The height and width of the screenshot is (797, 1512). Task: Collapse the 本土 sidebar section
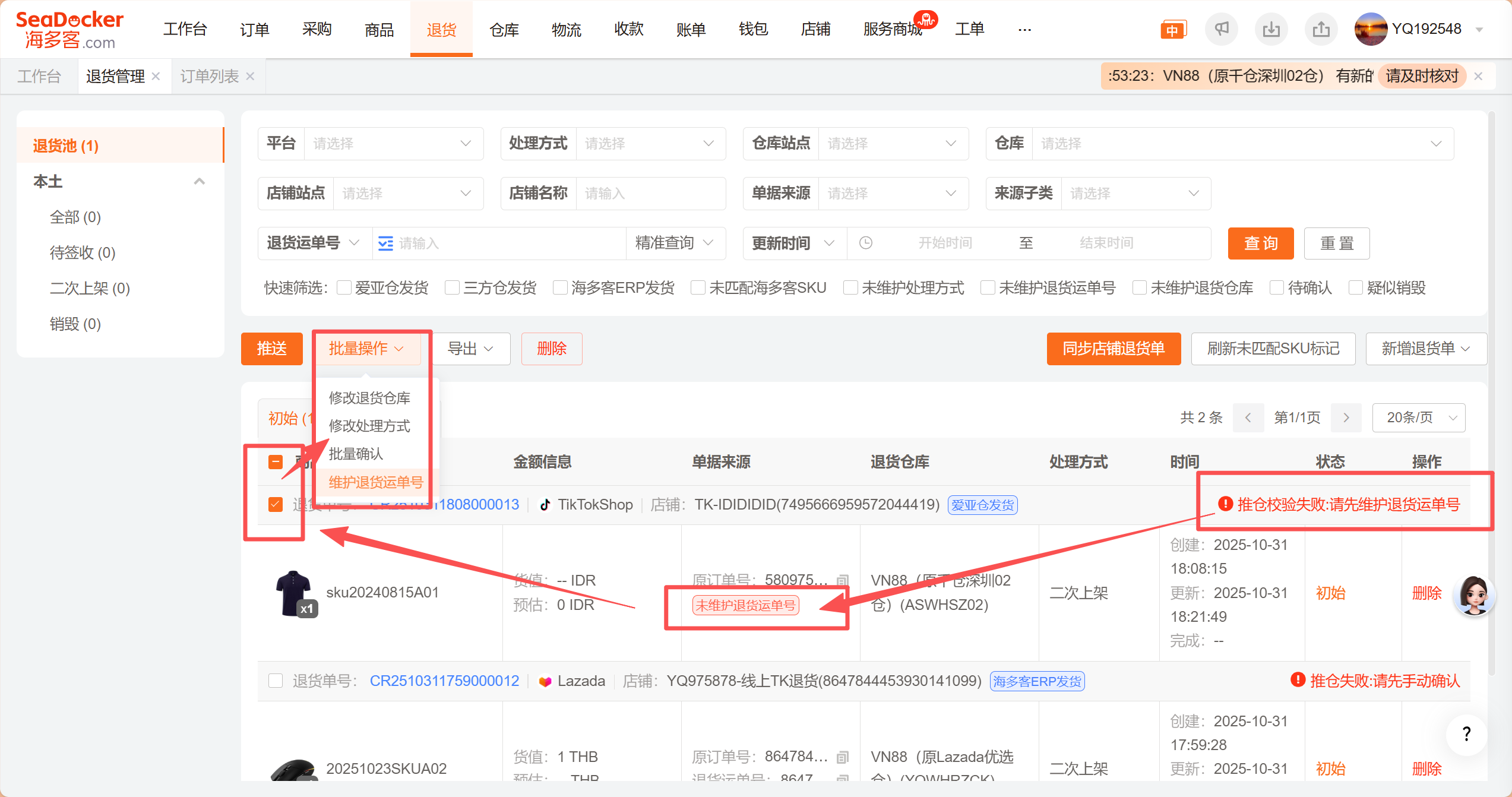(200, 182)
